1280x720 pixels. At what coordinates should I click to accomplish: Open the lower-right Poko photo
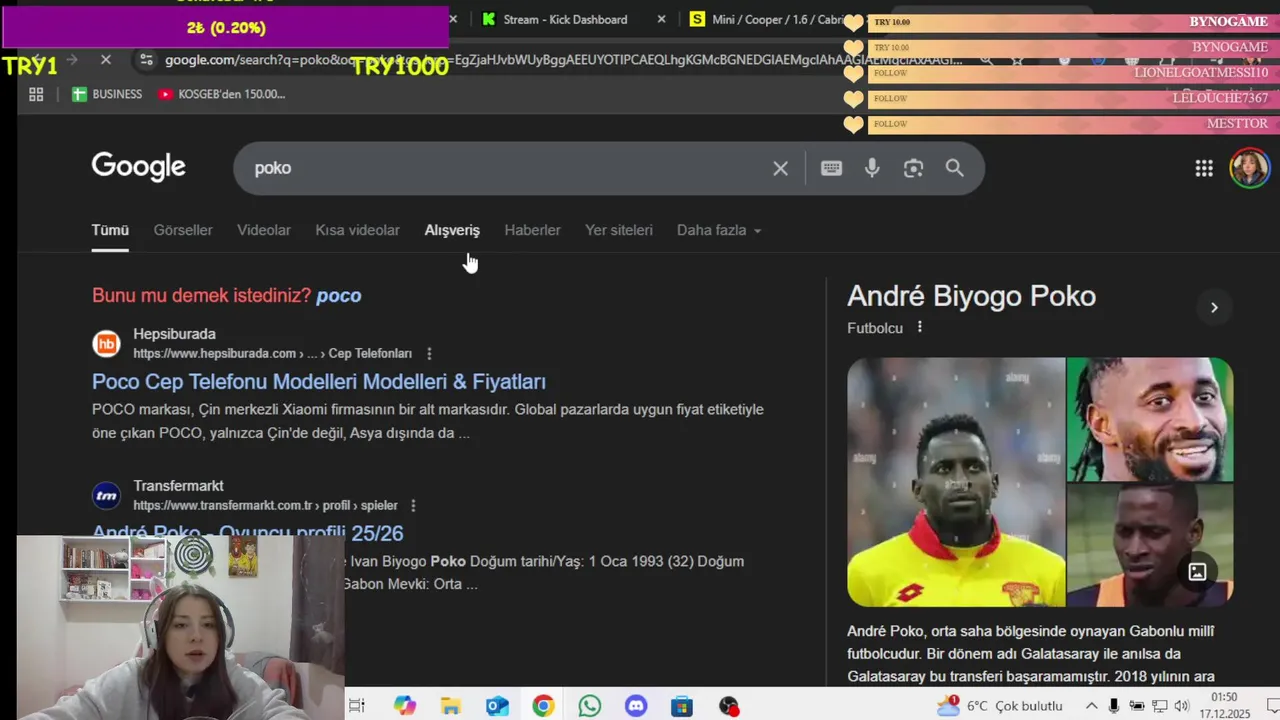(x=1150, y=545)
